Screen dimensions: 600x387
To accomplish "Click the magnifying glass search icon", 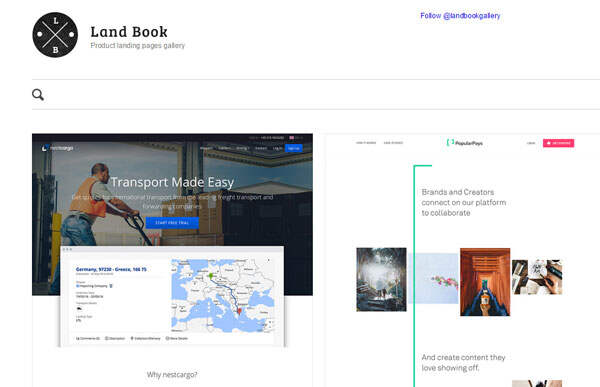I will click(x=38, y=95).
